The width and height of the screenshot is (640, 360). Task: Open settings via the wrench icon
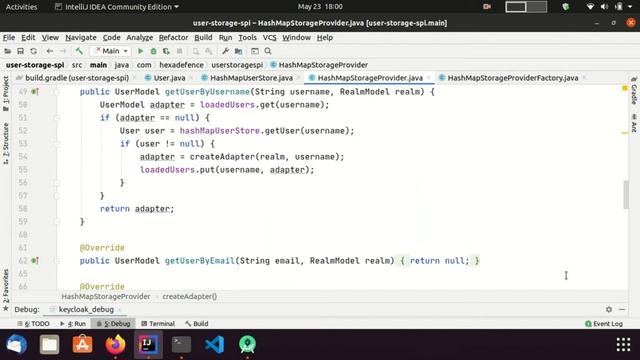pos(225,51)
